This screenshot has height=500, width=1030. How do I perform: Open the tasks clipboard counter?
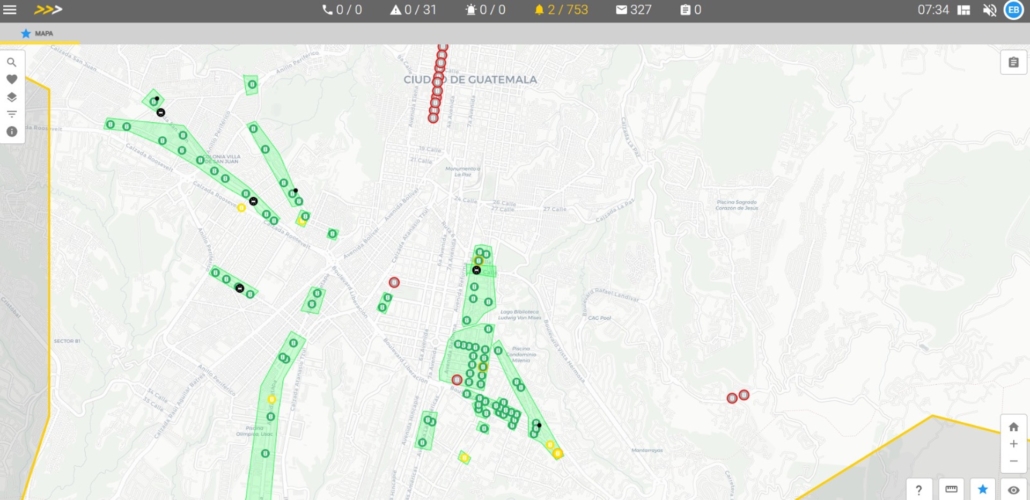pyautogui.click(x=690, y=10)
